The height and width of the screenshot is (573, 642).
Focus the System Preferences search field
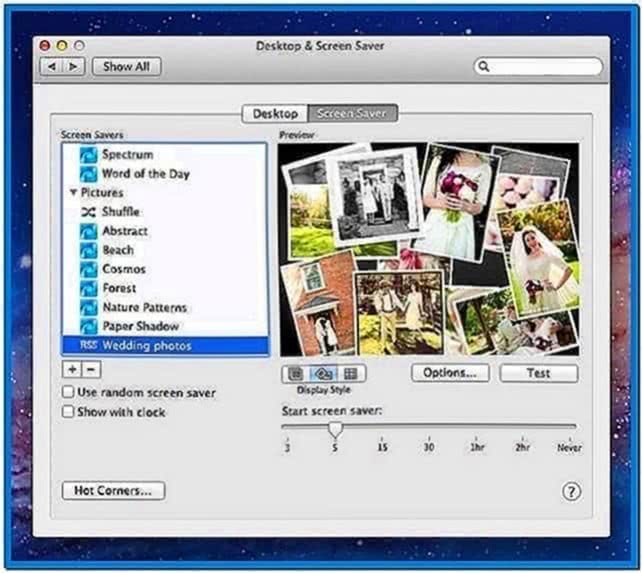coord(538,66)
